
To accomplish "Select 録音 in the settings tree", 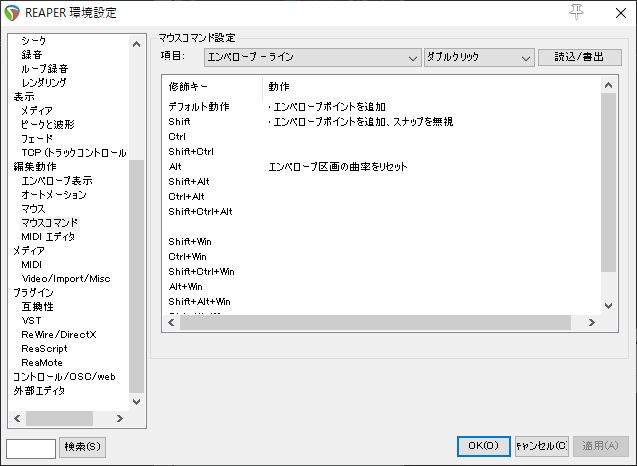I will click(32, 54).
